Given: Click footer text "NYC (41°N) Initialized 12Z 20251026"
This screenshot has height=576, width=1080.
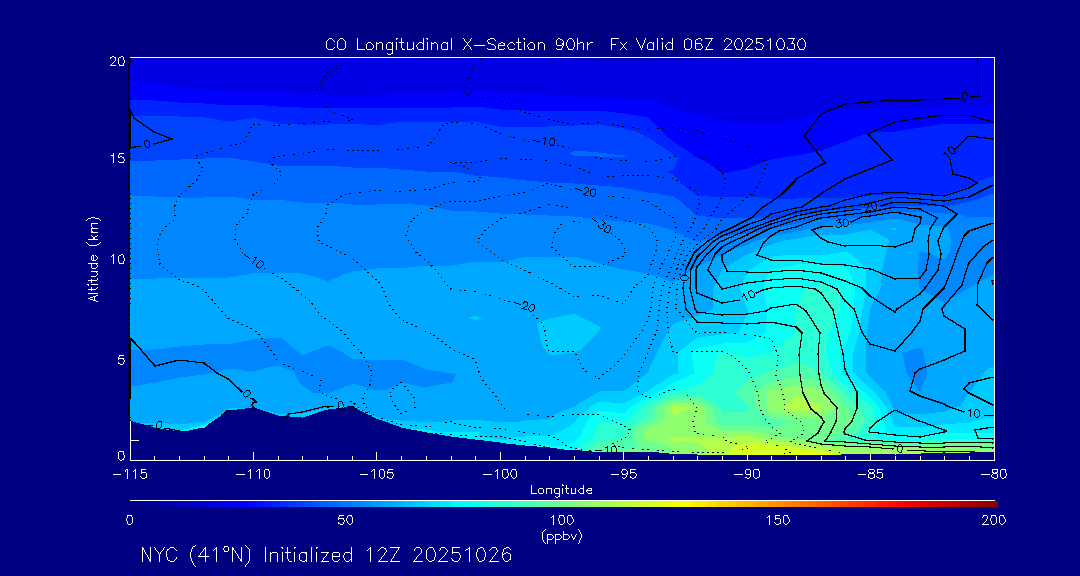Looking at the screenshot, I should pos(326,556).
